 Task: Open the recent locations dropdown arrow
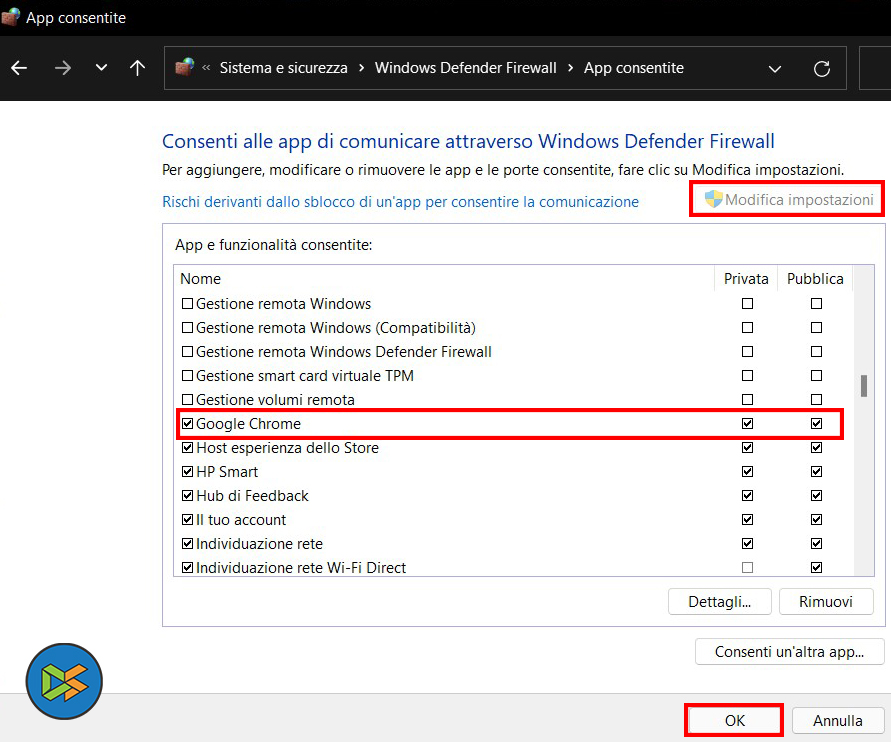[x=101, y=68]
